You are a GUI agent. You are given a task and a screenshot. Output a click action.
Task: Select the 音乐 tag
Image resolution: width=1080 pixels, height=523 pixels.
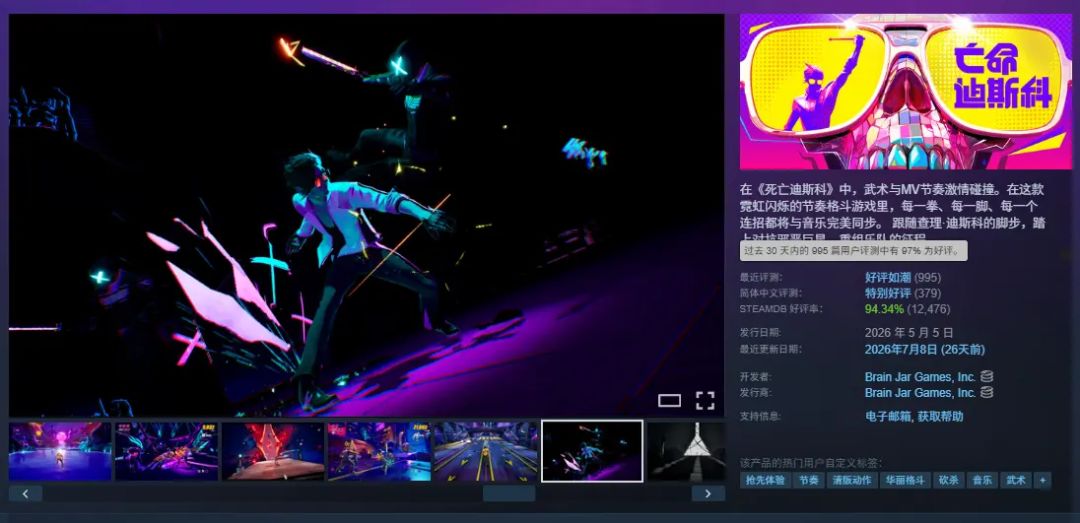[x=983, y=480]
